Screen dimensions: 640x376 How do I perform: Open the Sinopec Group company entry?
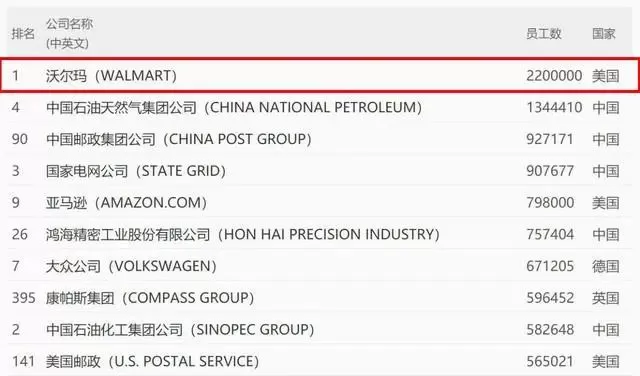pyautogui.click(x=180, y=329)
